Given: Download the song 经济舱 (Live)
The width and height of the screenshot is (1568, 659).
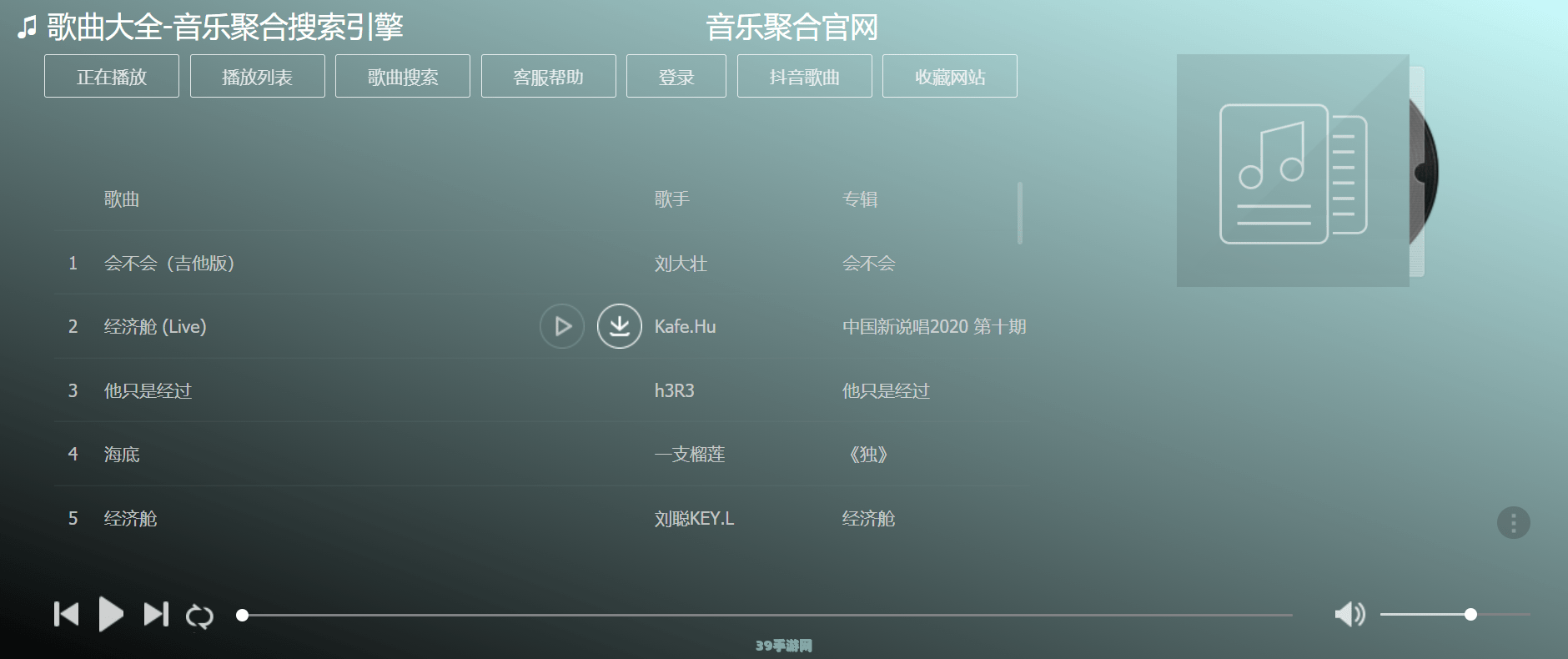Looking at the screenshot, I should click(620, 326).
